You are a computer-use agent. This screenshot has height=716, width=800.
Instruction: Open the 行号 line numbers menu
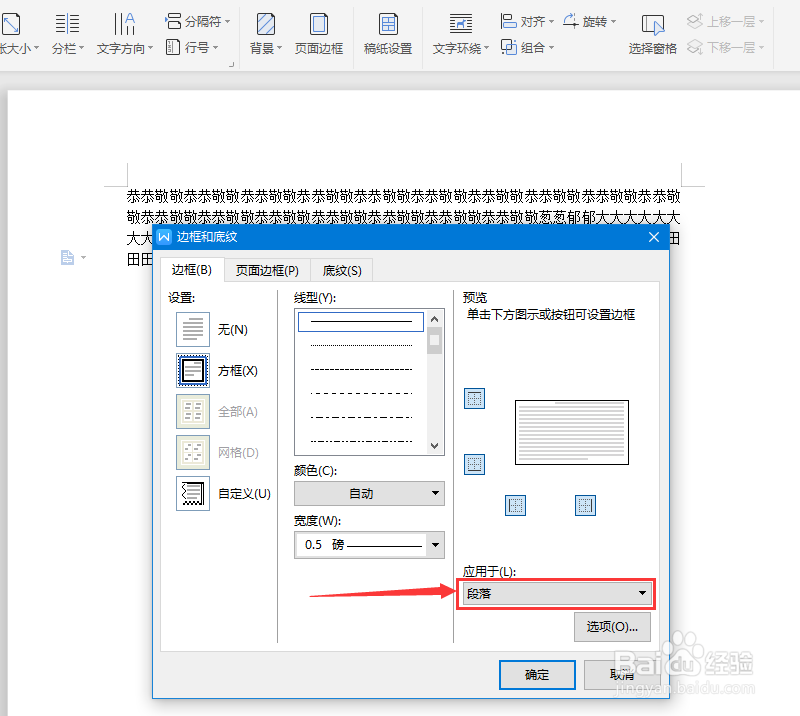192,47
